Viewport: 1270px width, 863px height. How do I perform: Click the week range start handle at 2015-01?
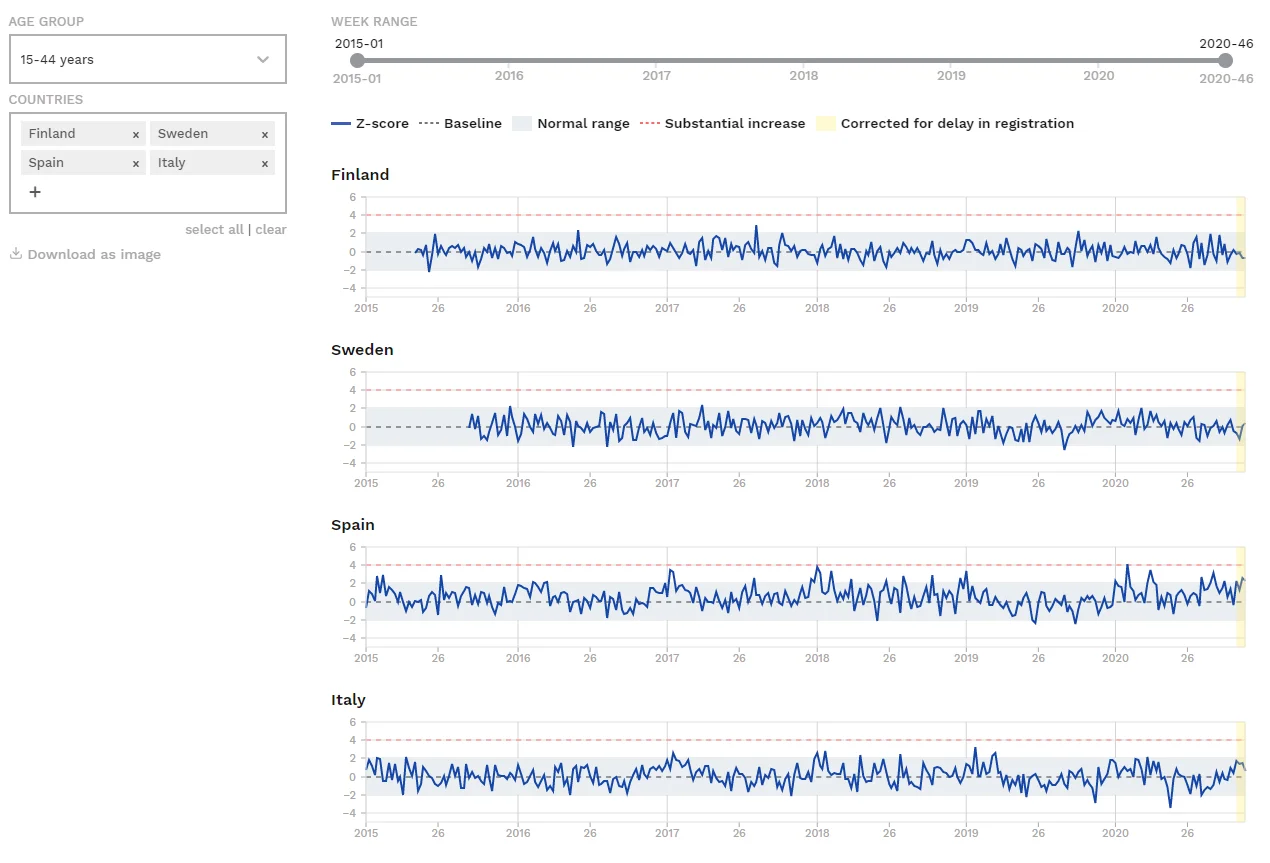(358, 61)
